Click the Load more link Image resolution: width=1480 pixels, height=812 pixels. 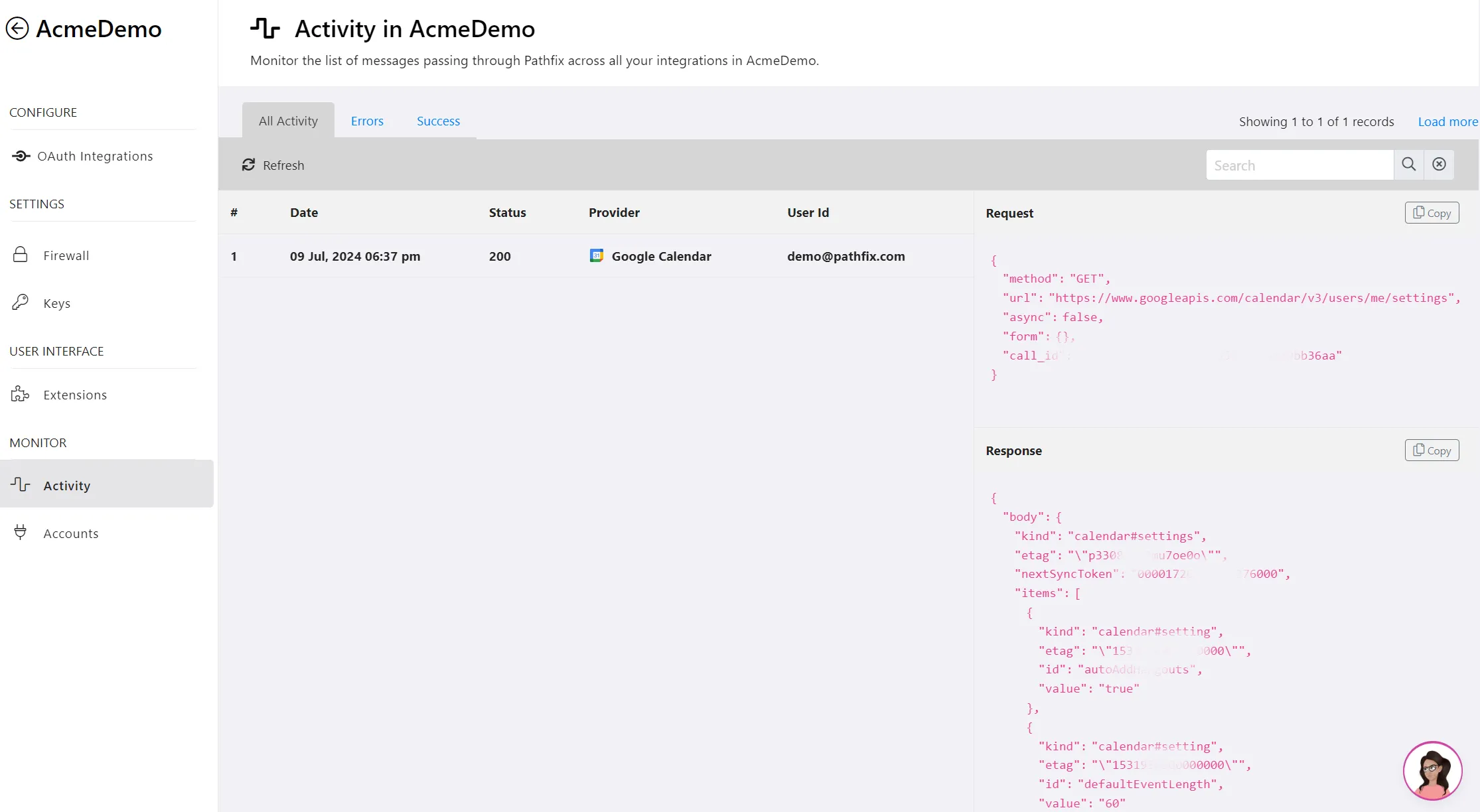[x=1447, y=121]
